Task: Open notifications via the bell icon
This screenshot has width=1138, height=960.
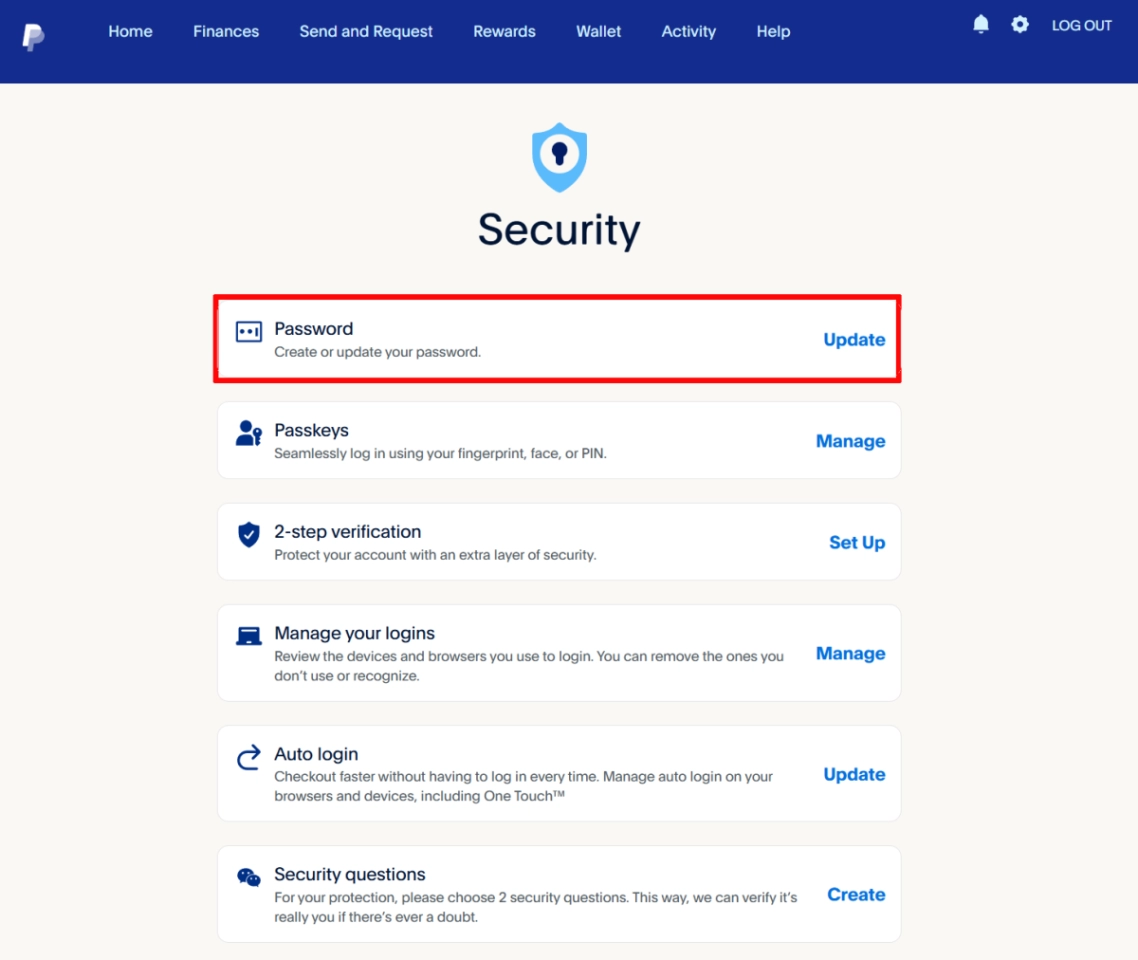Action: (x=980, y=24)
